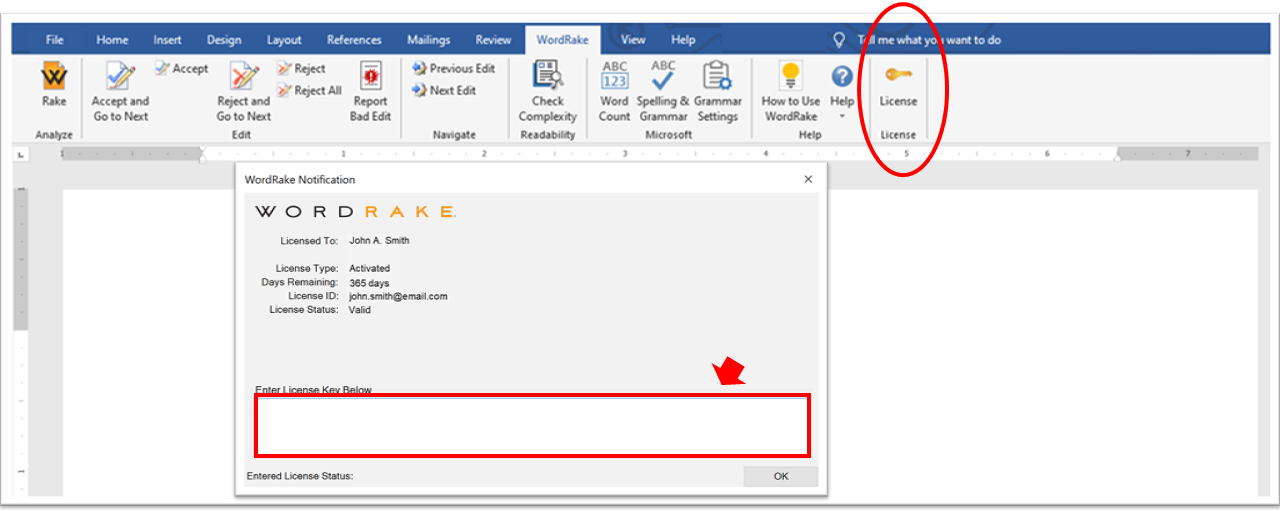
Task: Open Check Complexity readability tool
Action: (547, 92)
